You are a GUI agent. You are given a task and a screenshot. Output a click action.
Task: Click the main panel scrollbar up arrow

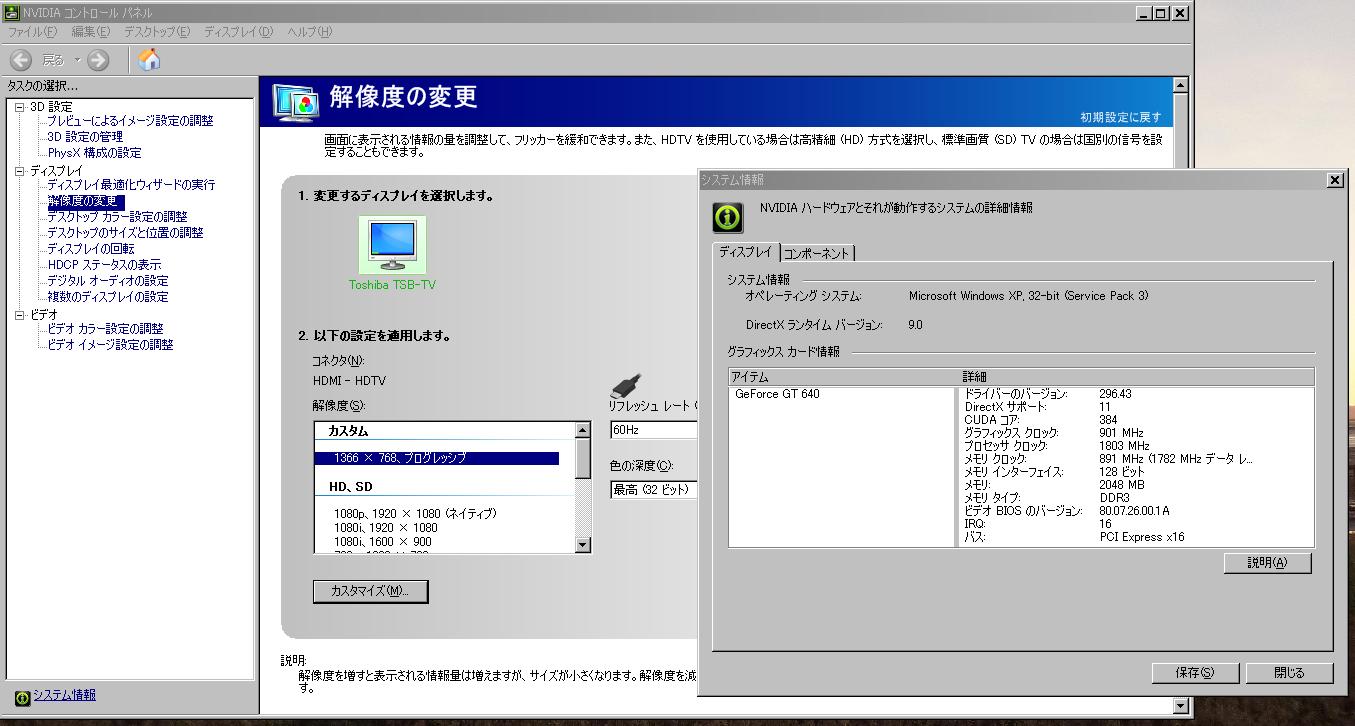[x=1180, y=86]
